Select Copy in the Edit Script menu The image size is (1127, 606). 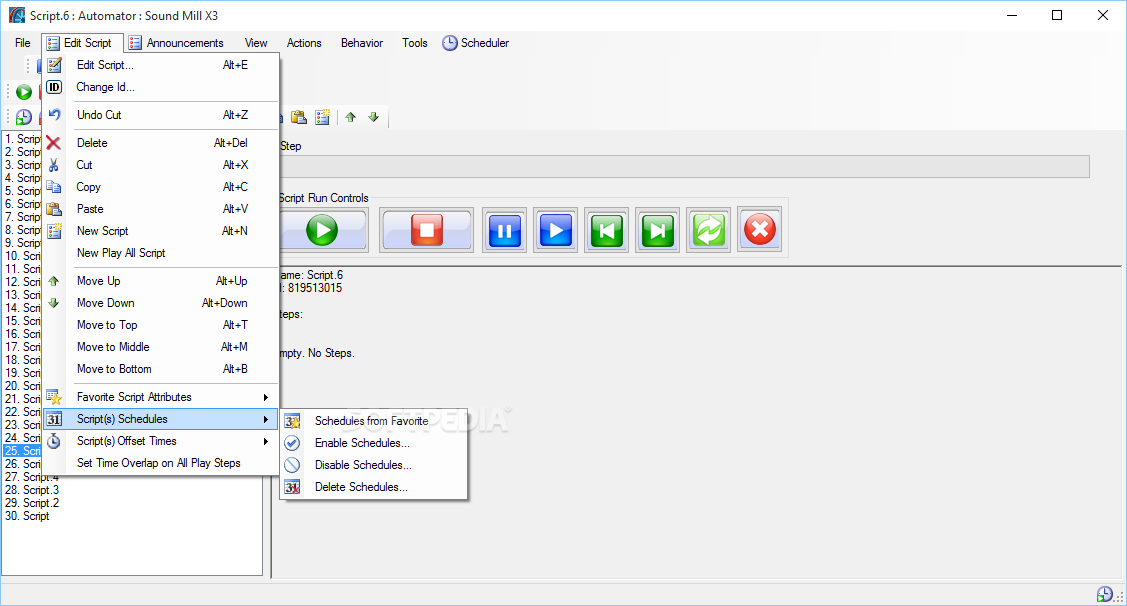coord(161,187)
